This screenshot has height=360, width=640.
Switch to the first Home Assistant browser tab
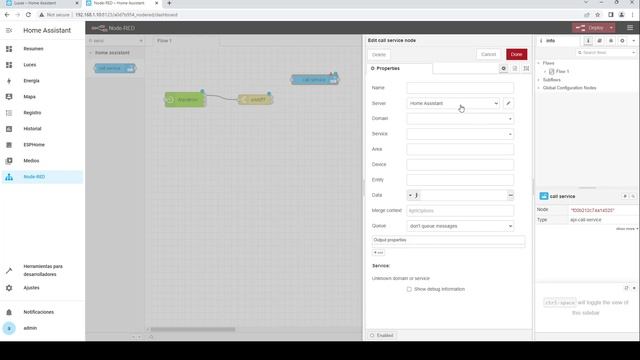(x=41, y=3)
